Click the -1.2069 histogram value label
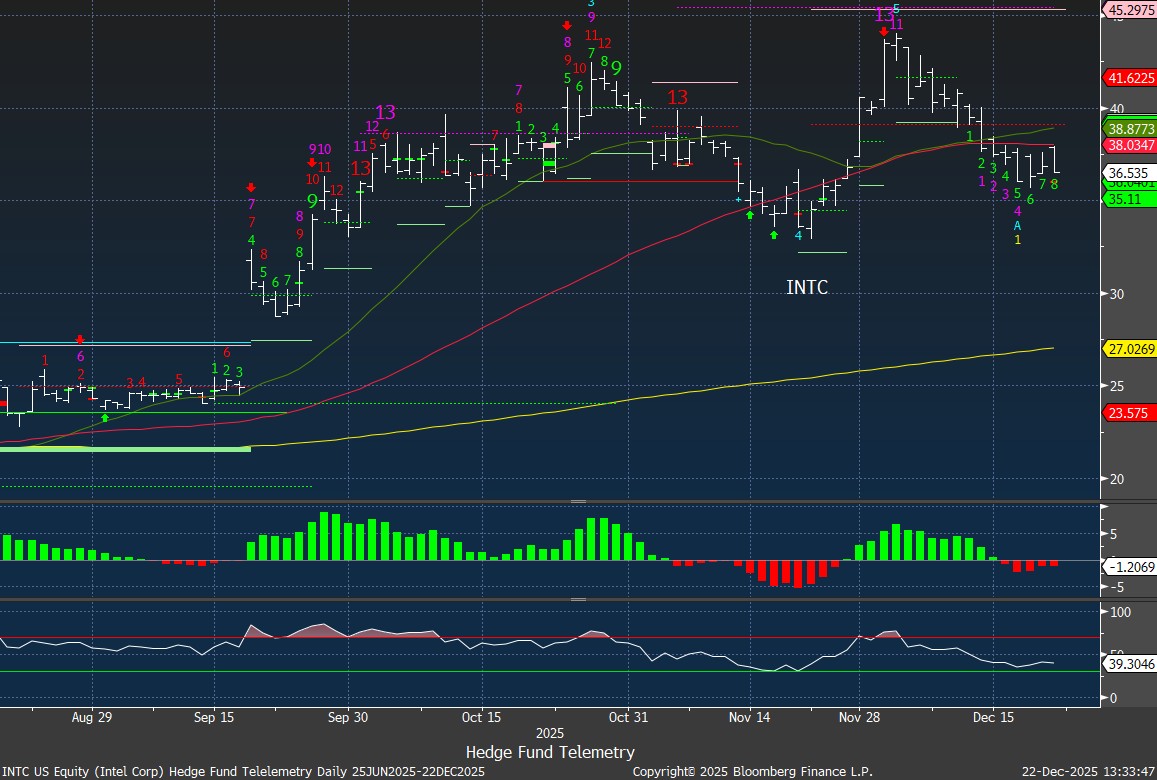 (1130, 566)
